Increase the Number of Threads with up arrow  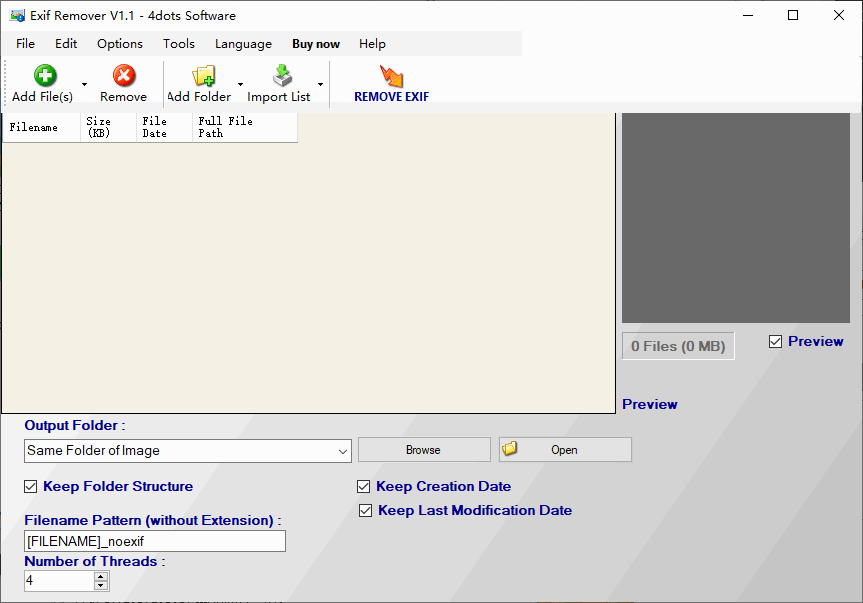tap(101, 577)
